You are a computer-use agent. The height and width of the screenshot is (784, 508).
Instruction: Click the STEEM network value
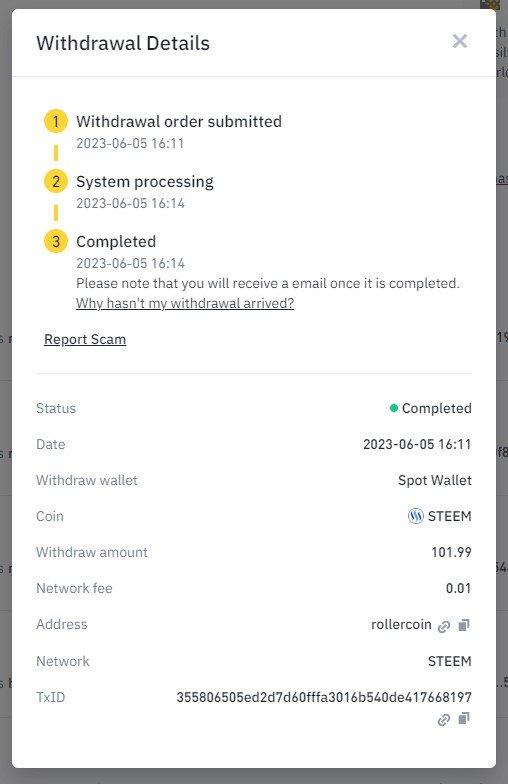click(x=450, y=661)
